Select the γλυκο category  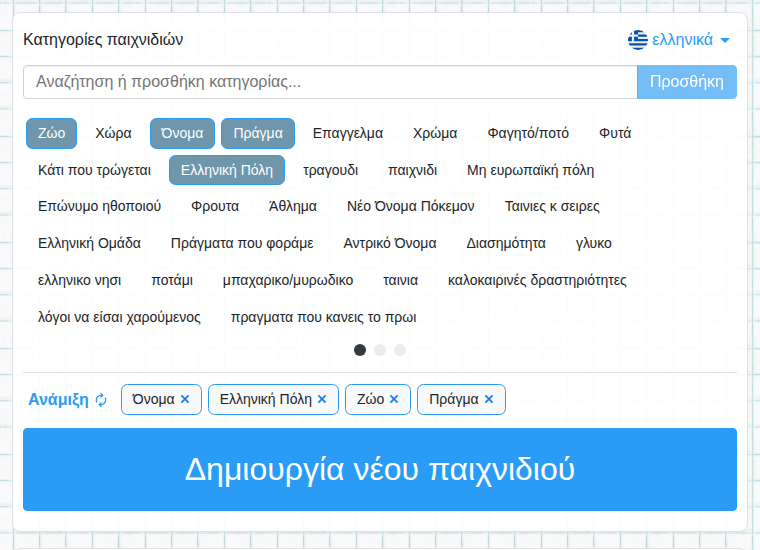coord(594,243)
